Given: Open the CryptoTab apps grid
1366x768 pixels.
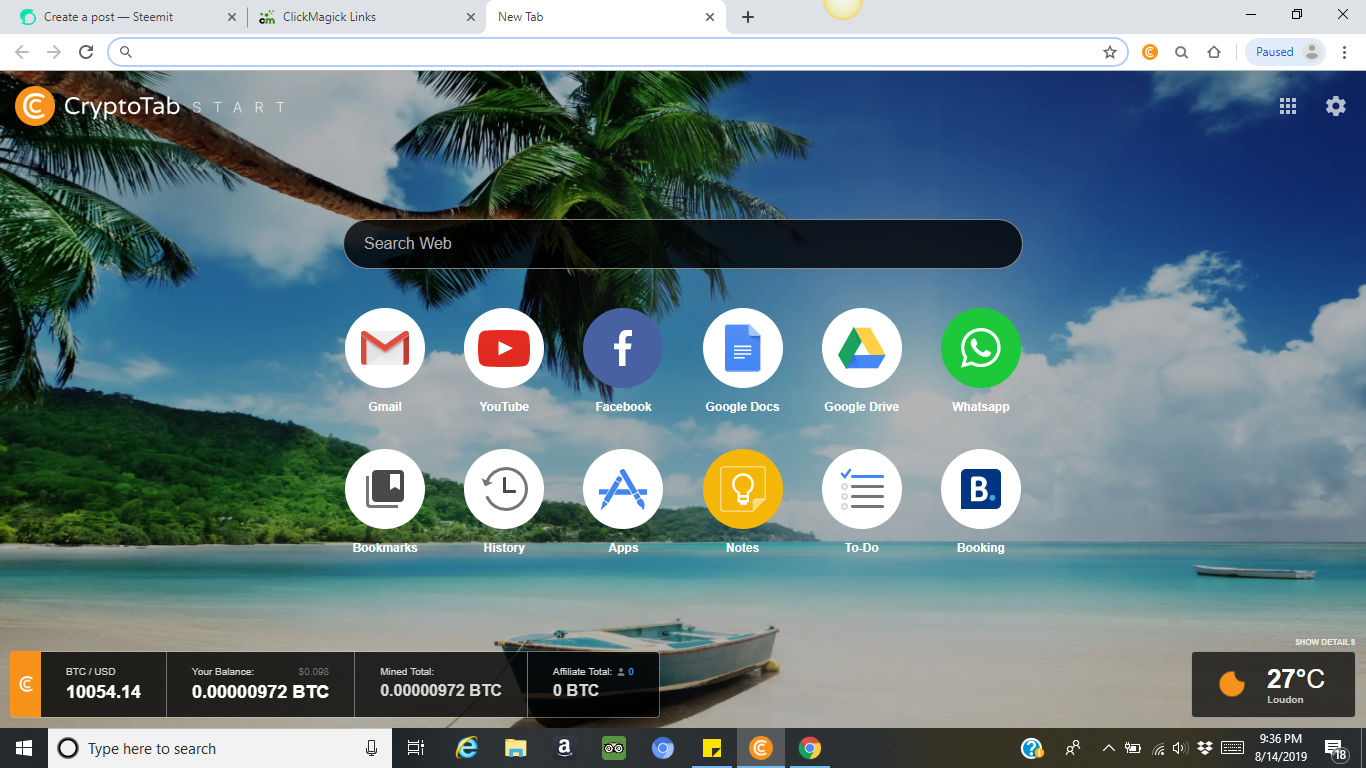Looking at the screenshot, I should [1288, 106].
